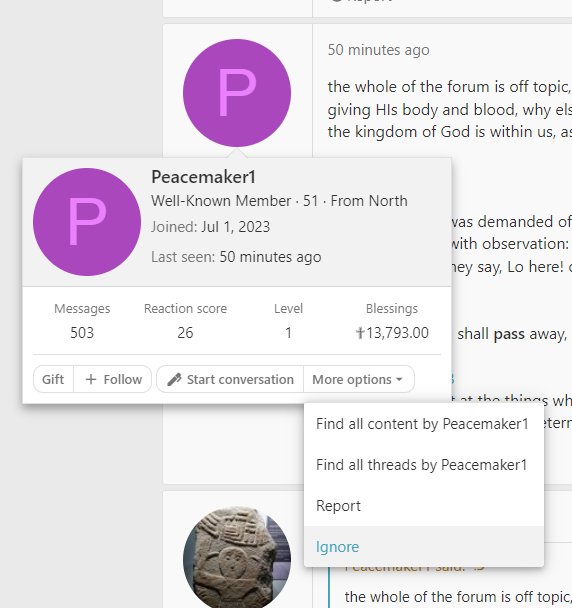Follow Peacemaker1 using the Follow button
The height and width of the screenshot is (608, 572).
[x=113, y=379]
